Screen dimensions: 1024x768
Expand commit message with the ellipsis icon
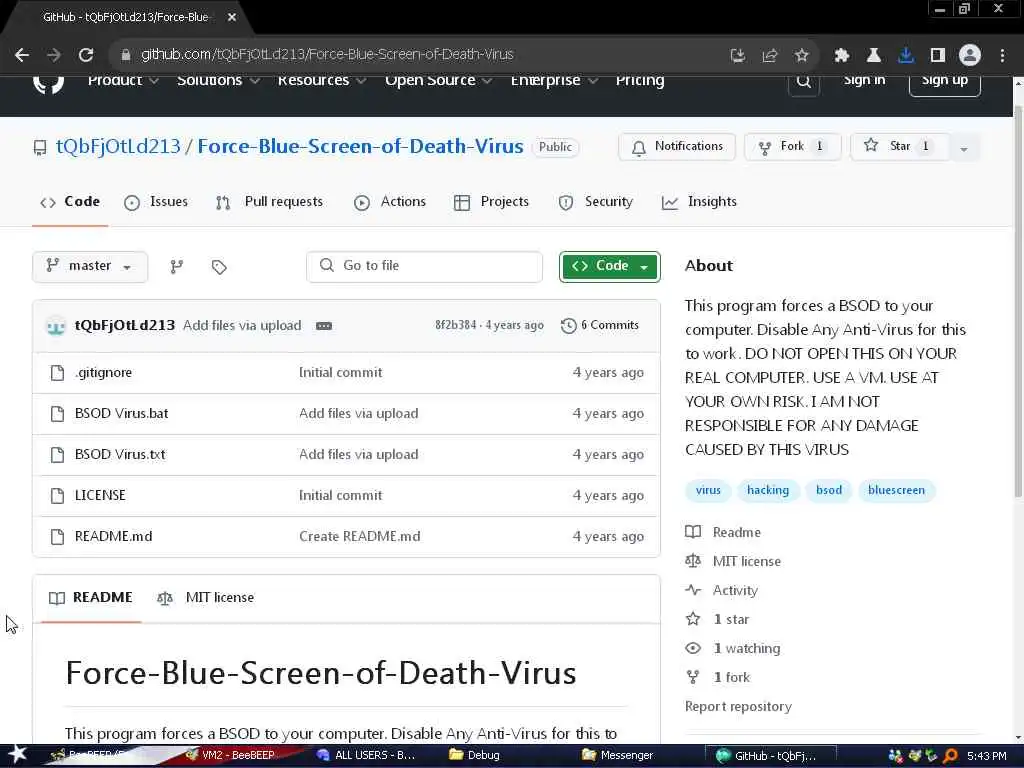[324, 325]
